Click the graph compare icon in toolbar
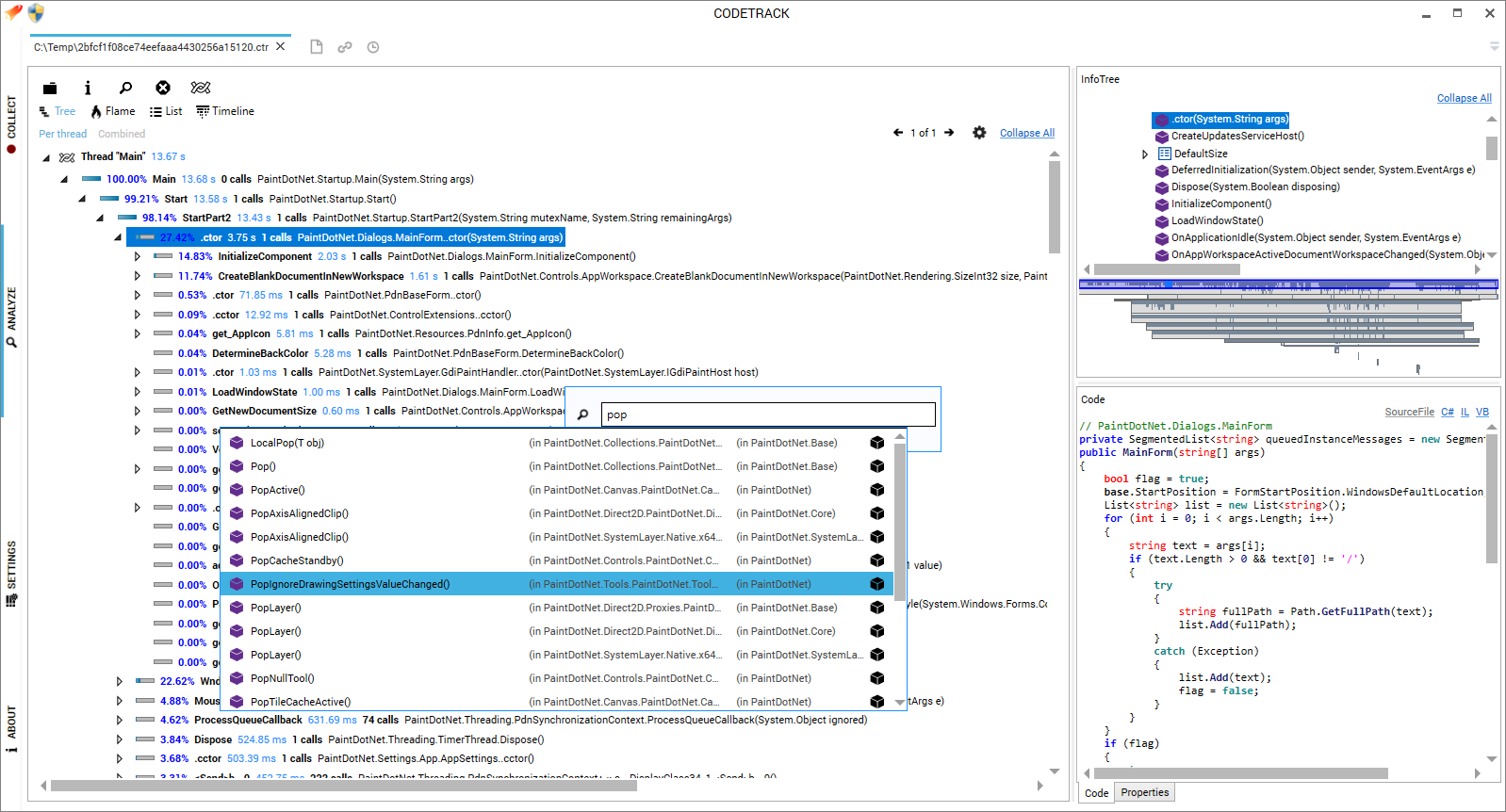The width and height of the screenshot is (1506, 812). click(x=201, y=88)
